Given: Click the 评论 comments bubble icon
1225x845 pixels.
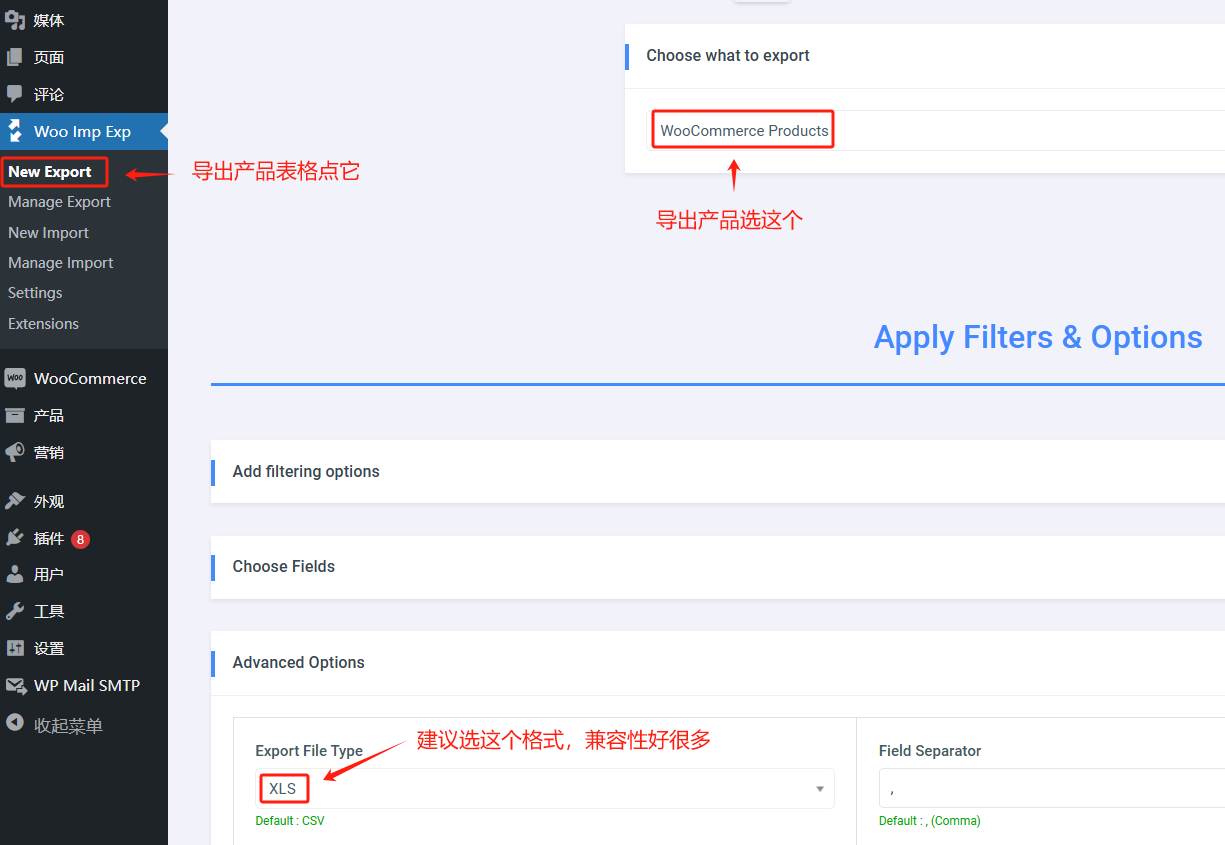Looking at the screenshot, I should (15, 94).
